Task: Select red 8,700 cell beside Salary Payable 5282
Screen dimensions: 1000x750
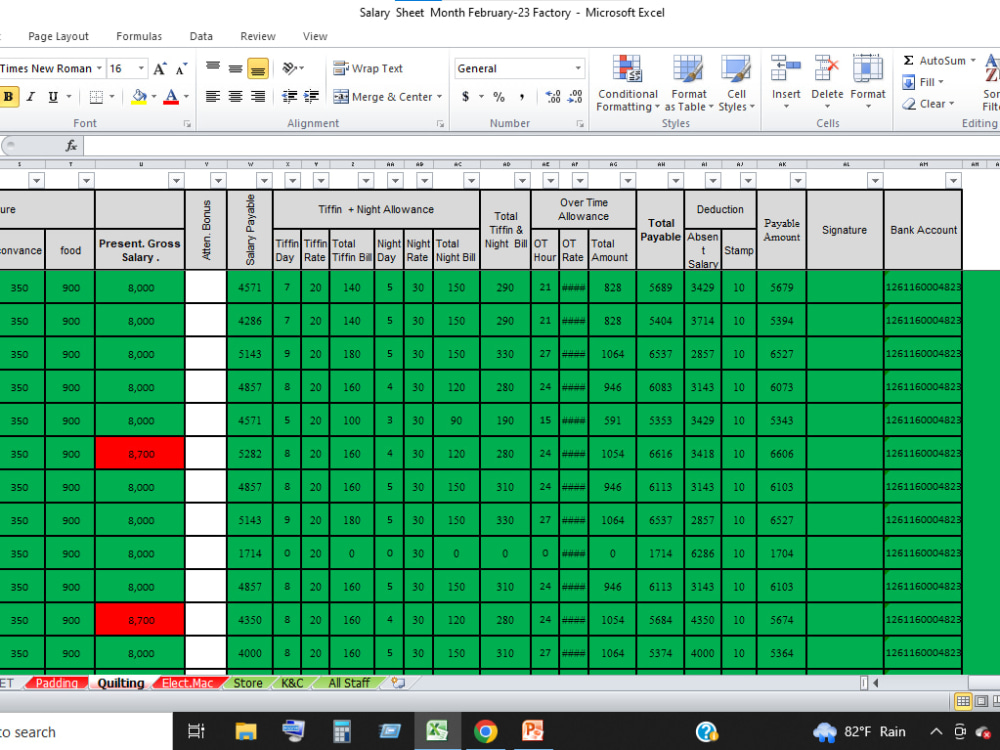Action: tap(140, 453)
